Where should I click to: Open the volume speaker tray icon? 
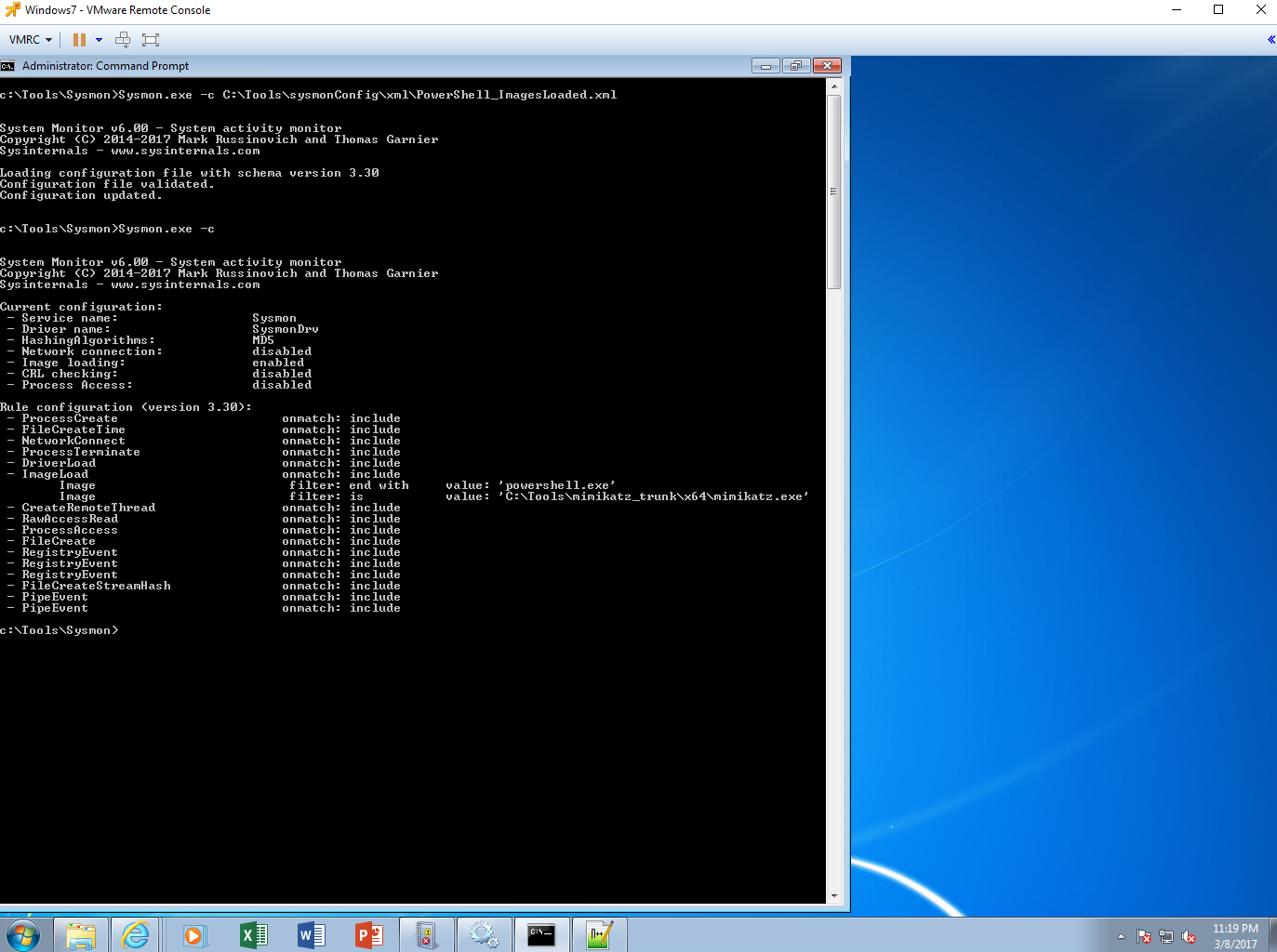[1189, 936]
